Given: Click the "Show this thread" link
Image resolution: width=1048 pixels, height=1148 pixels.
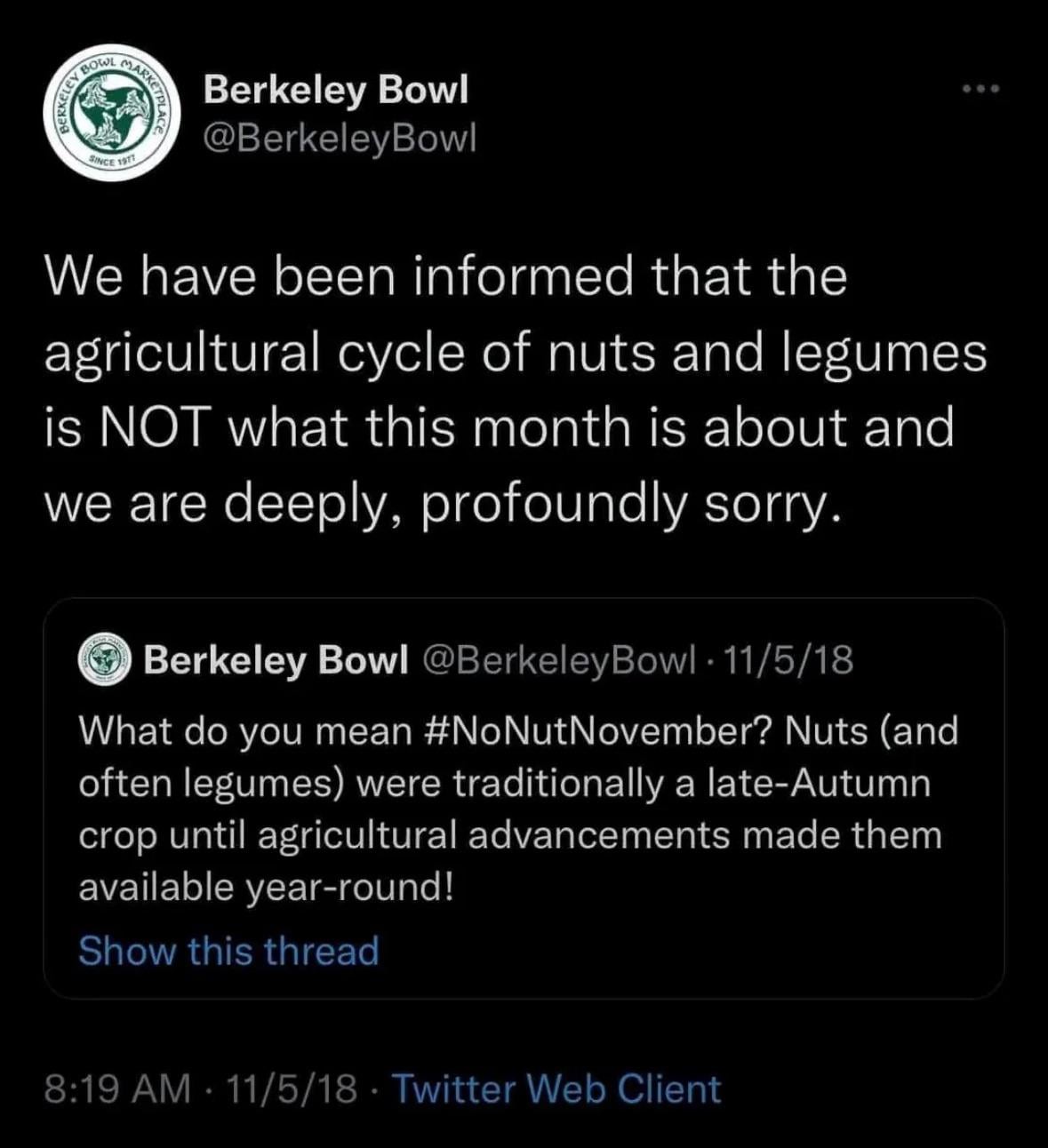Looking at the screenshot, I should click(228, 951).
